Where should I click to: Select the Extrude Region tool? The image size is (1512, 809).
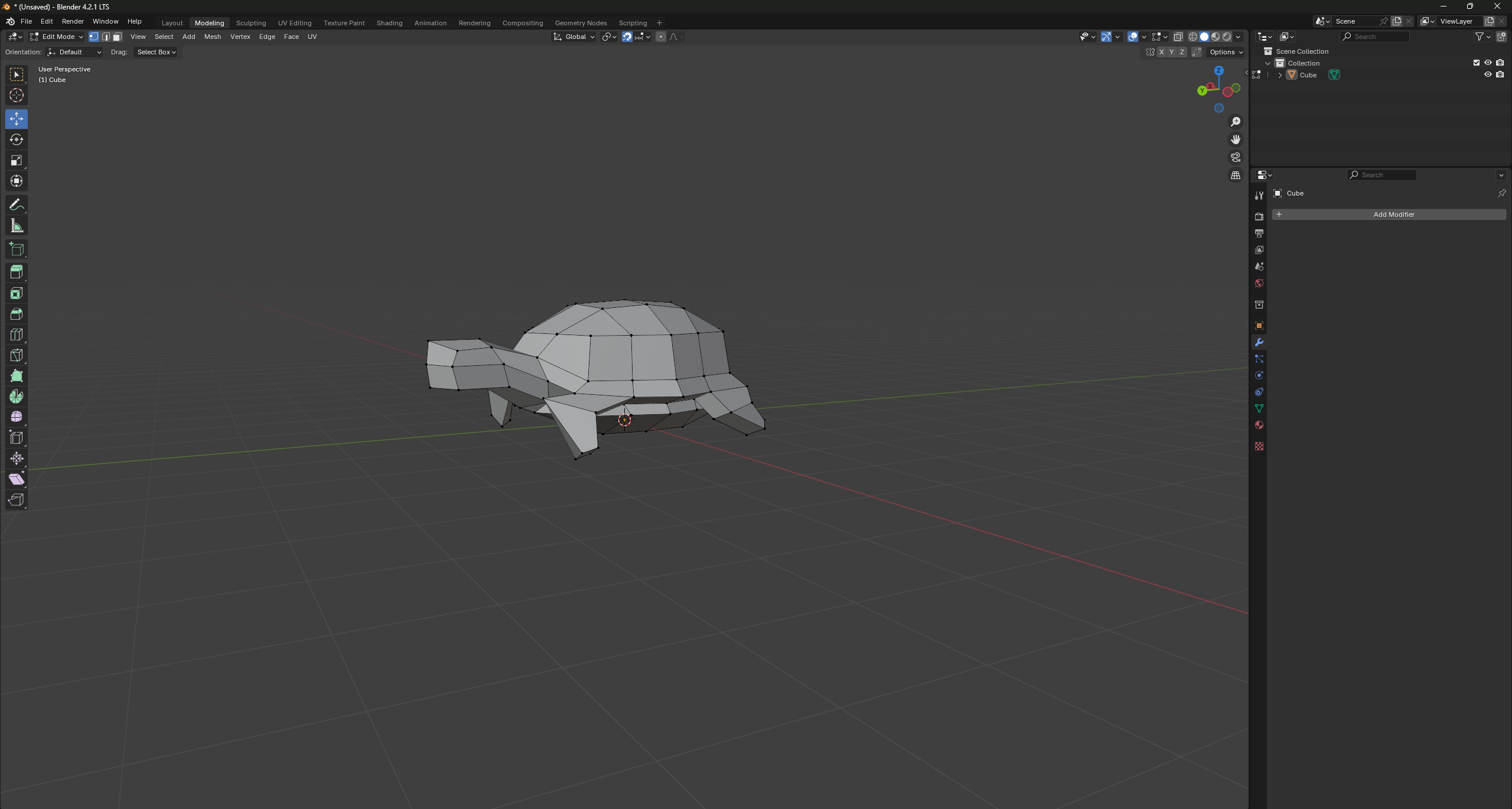(17, 272)
